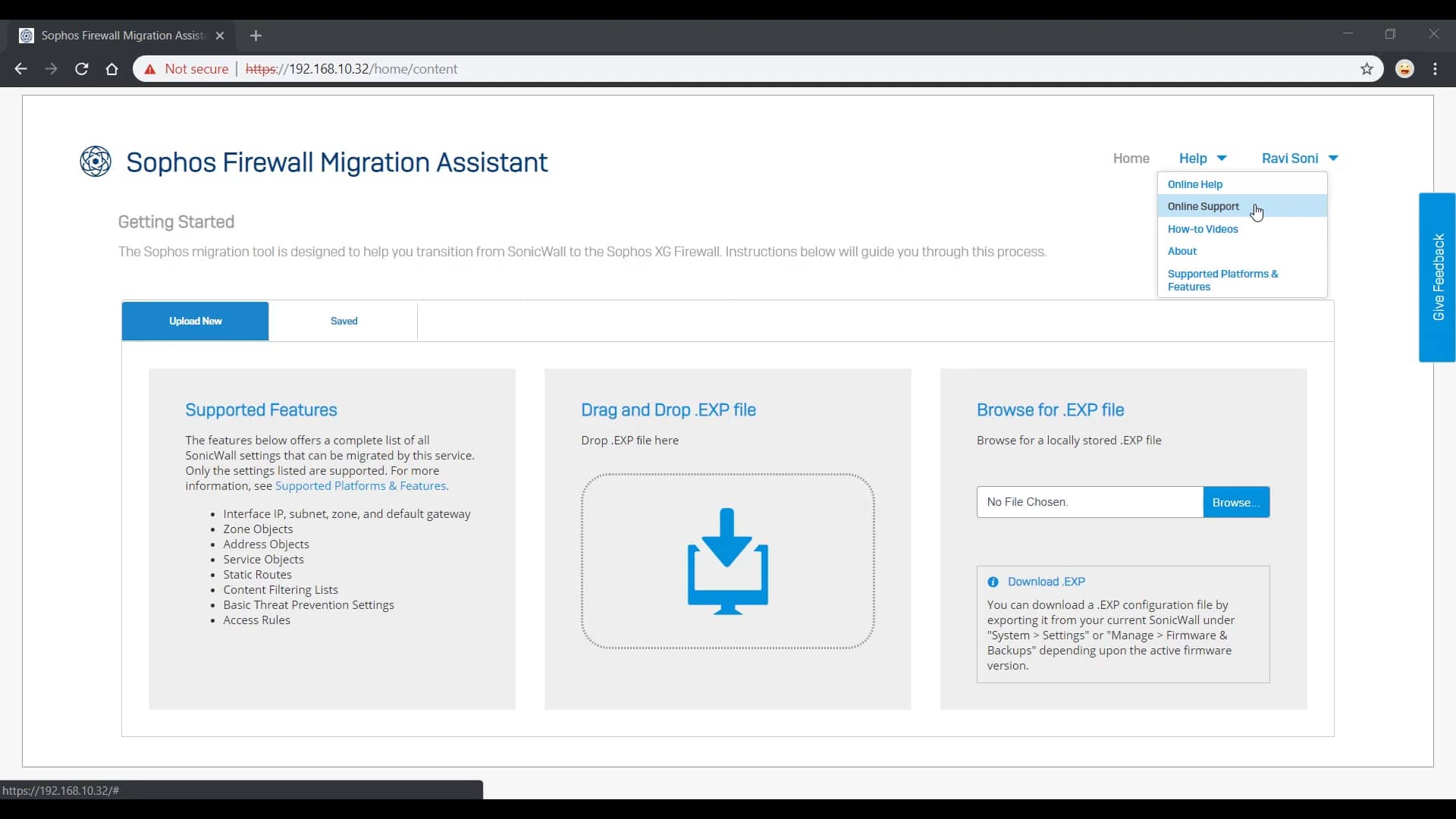Image resolution: width=1456 pixels, height=819 pixels.
Task: Click the Sophos Firewall Migration Assistant logo
Action: [95, 162]
